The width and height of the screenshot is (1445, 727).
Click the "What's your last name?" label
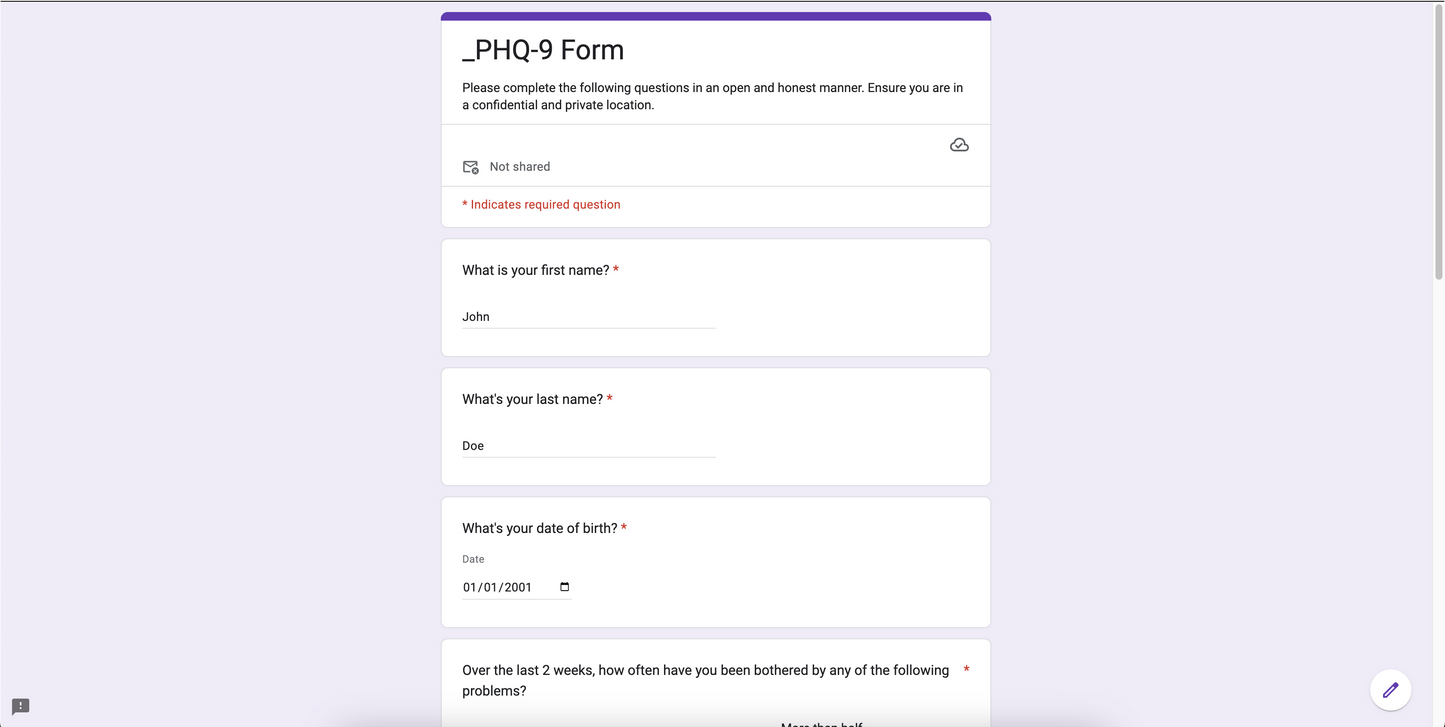tap(533, 399)
